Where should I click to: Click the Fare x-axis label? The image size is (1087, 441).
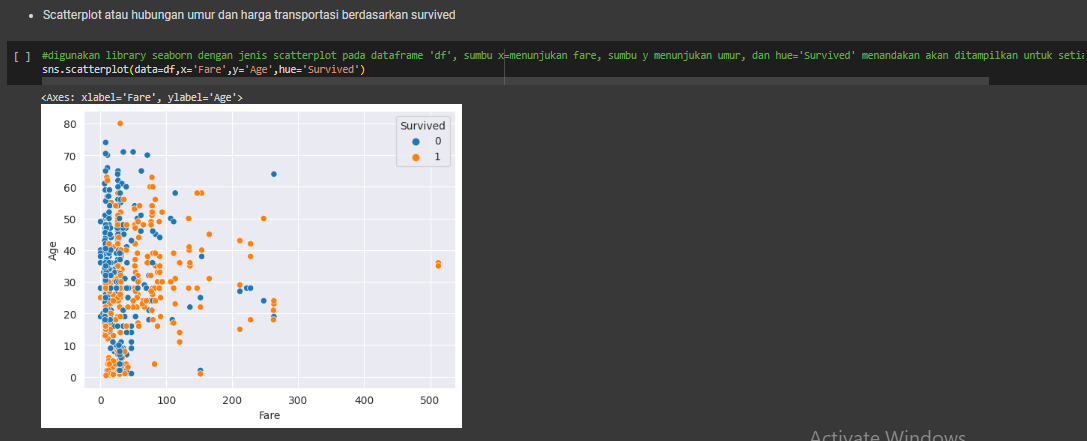269,415
